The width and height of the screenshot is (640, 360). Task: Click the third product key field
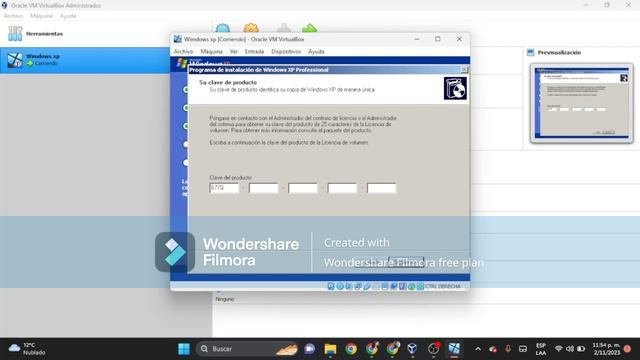(x=303, y=188)
